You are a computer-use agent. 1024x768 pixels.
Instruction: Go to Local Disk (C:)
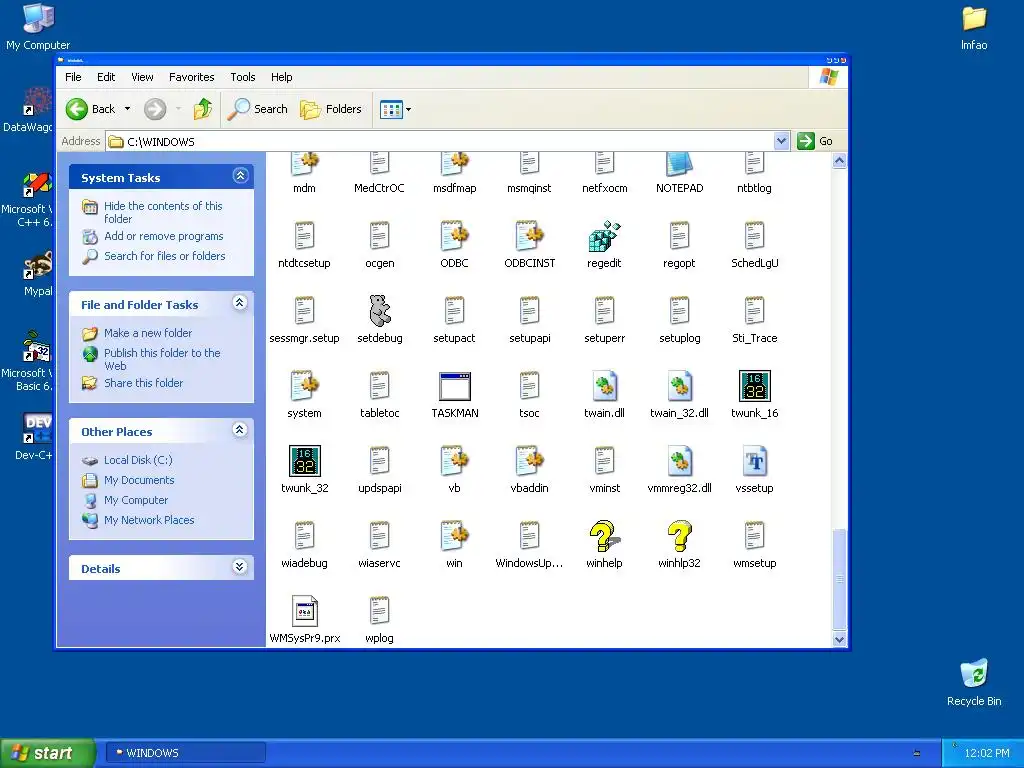(x=138, y=460)
